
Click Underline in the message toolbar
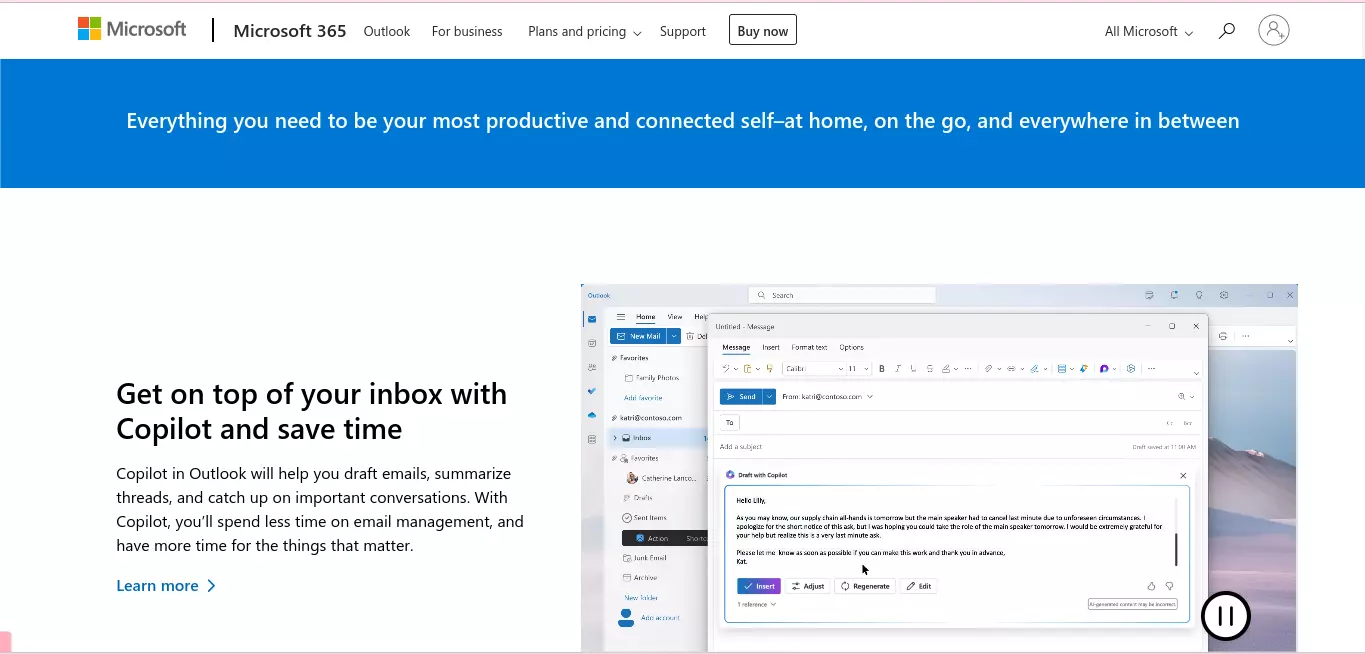[913, 369]
